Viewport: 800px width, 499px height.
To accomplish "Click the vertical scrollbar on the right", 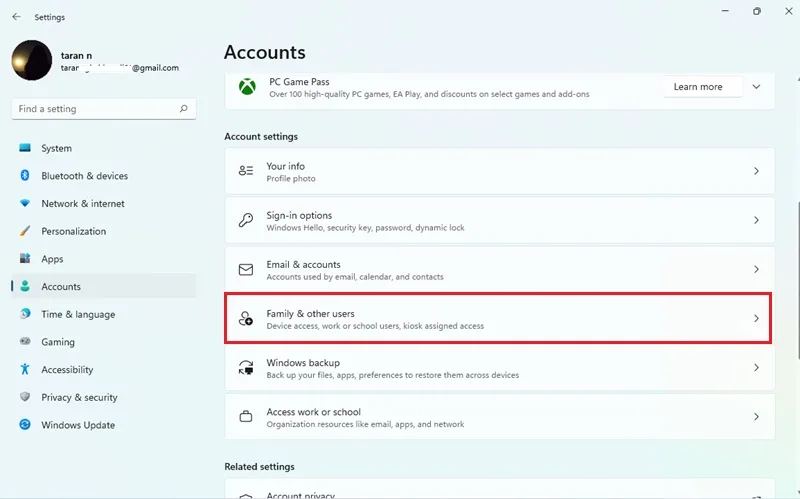I will coord(798,281).
